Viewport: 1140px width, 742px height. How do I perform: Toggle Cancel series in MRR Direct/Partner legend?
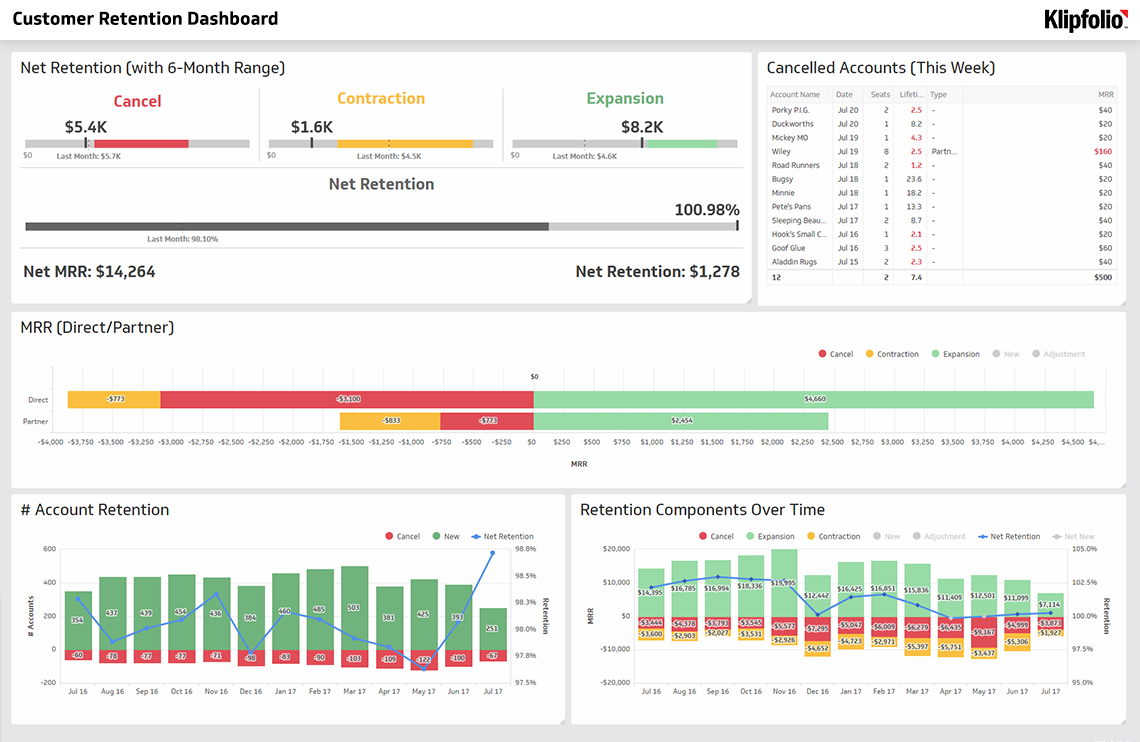(835, 354)
